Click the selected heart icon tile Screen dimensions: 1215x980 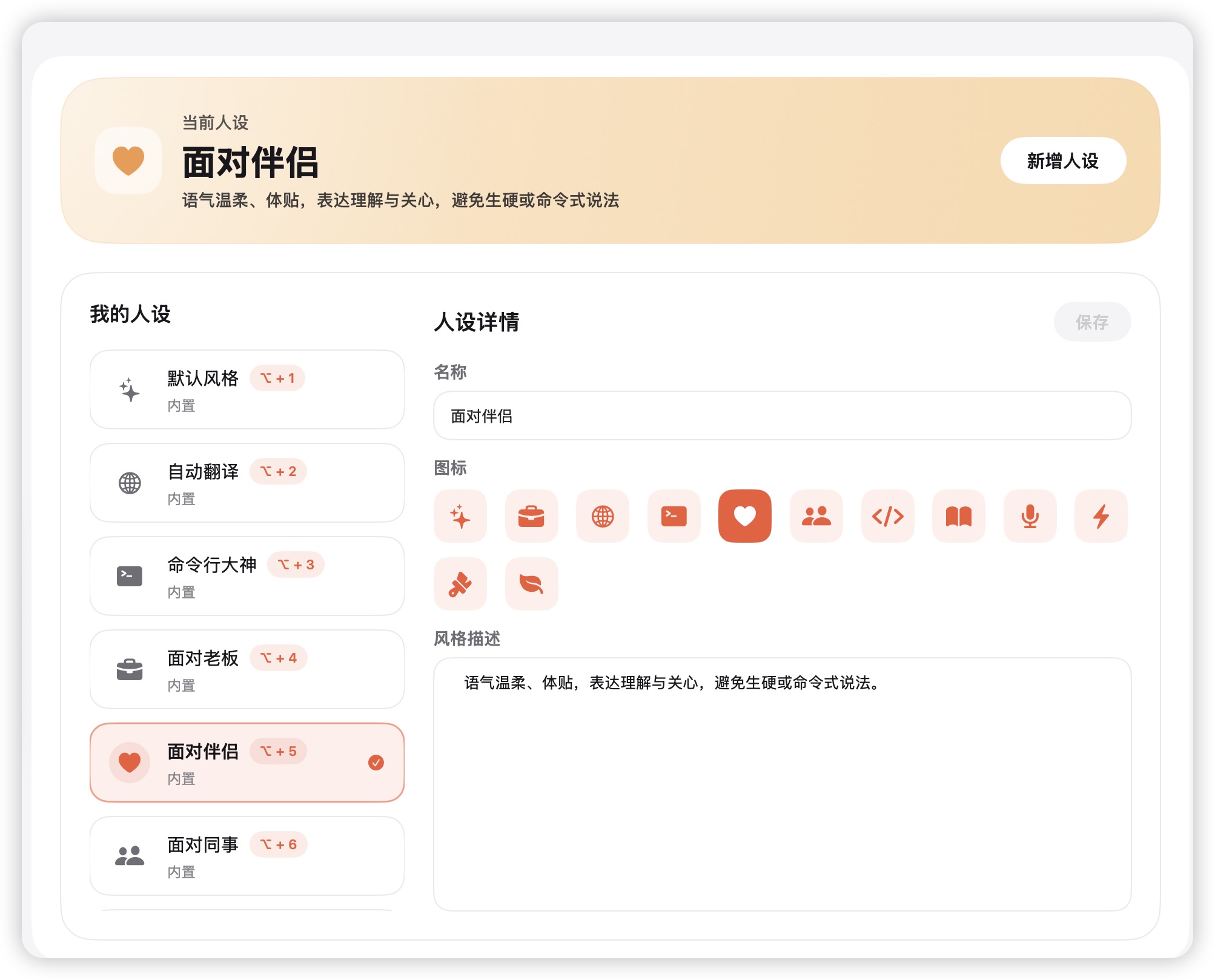(x=744, y=516)
